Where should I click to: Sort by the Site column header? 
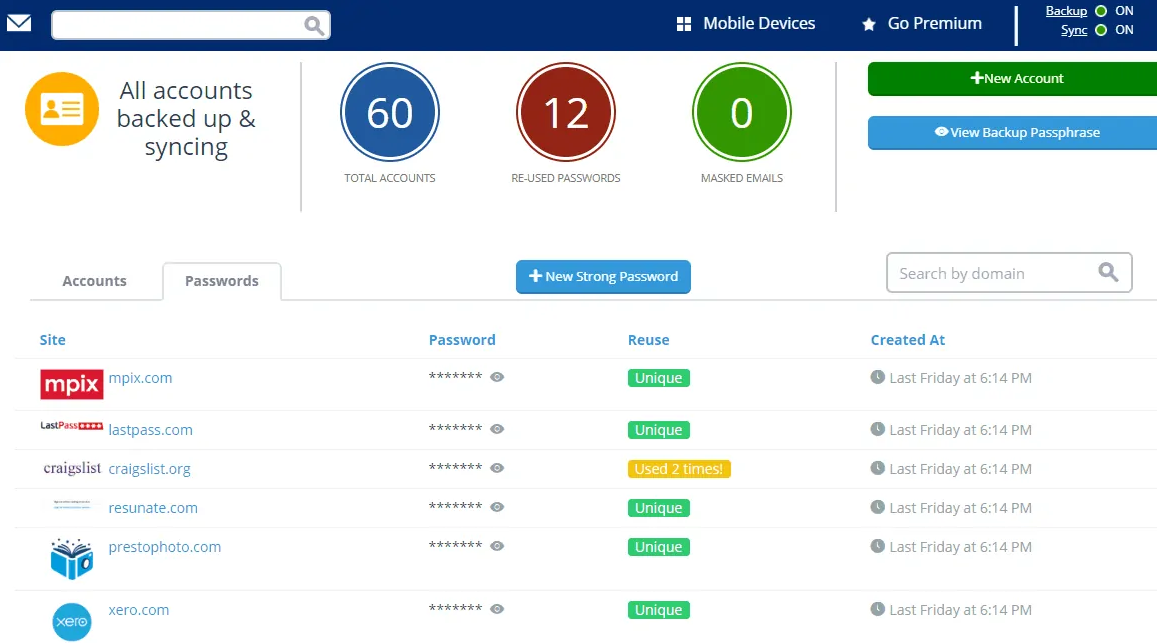pyautogui.click(x=52, y=340)
